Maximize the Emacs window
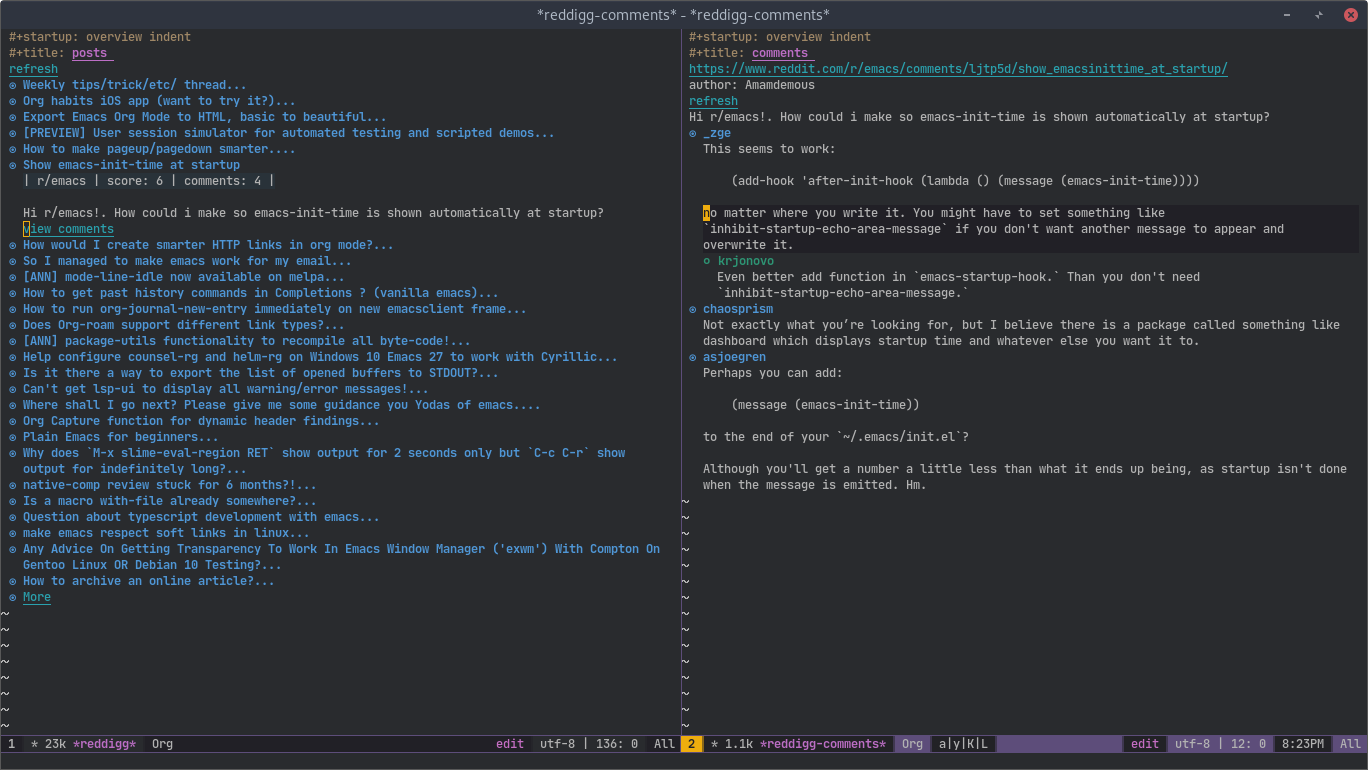1368x770 pixels. click(1319, 14)
